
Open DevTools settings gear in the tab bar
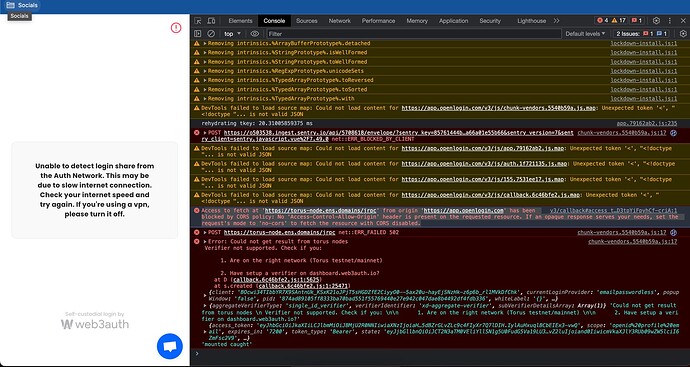[656, 21]
